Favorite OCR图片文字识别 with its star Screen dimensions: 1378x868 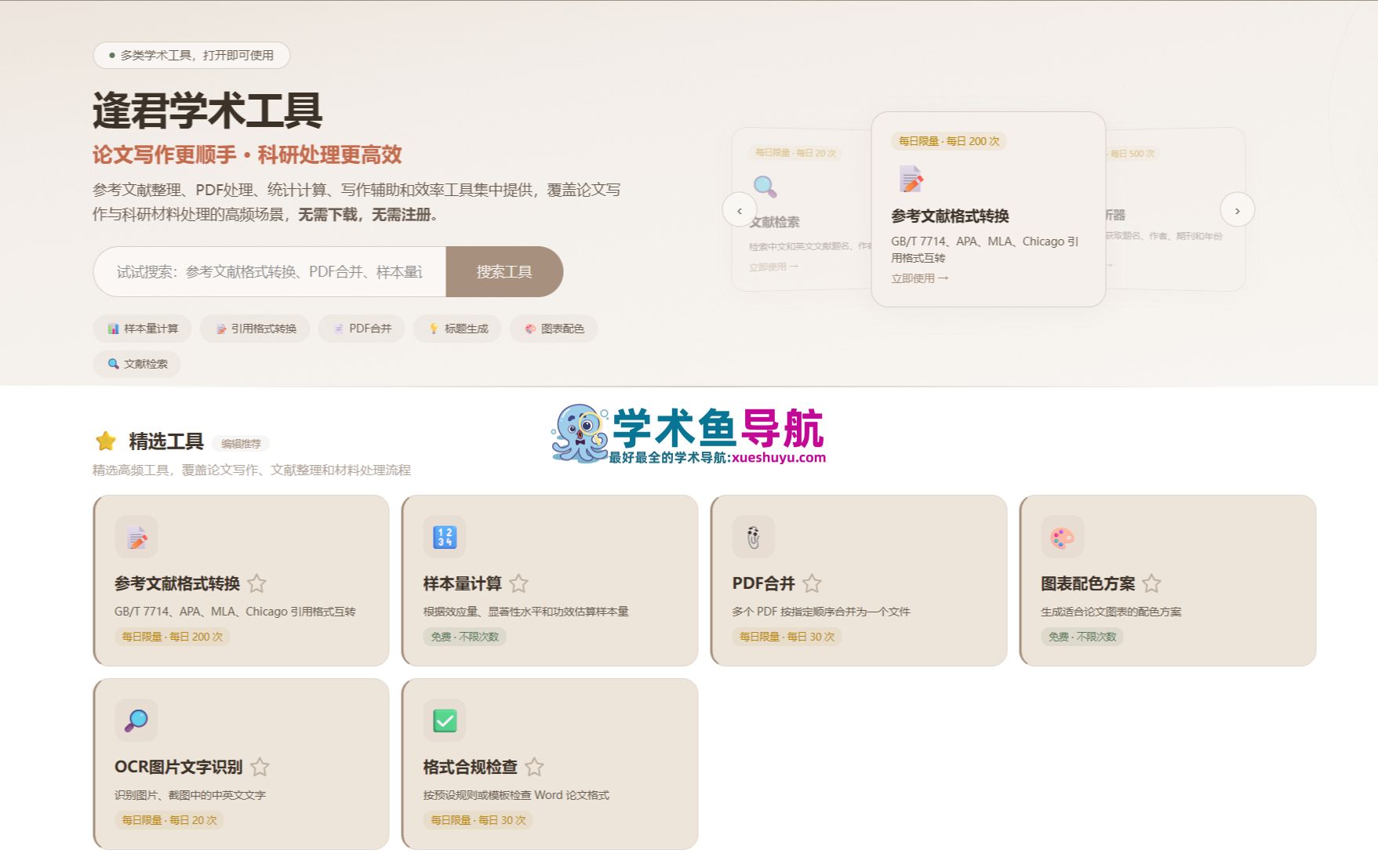click(260, 767)
